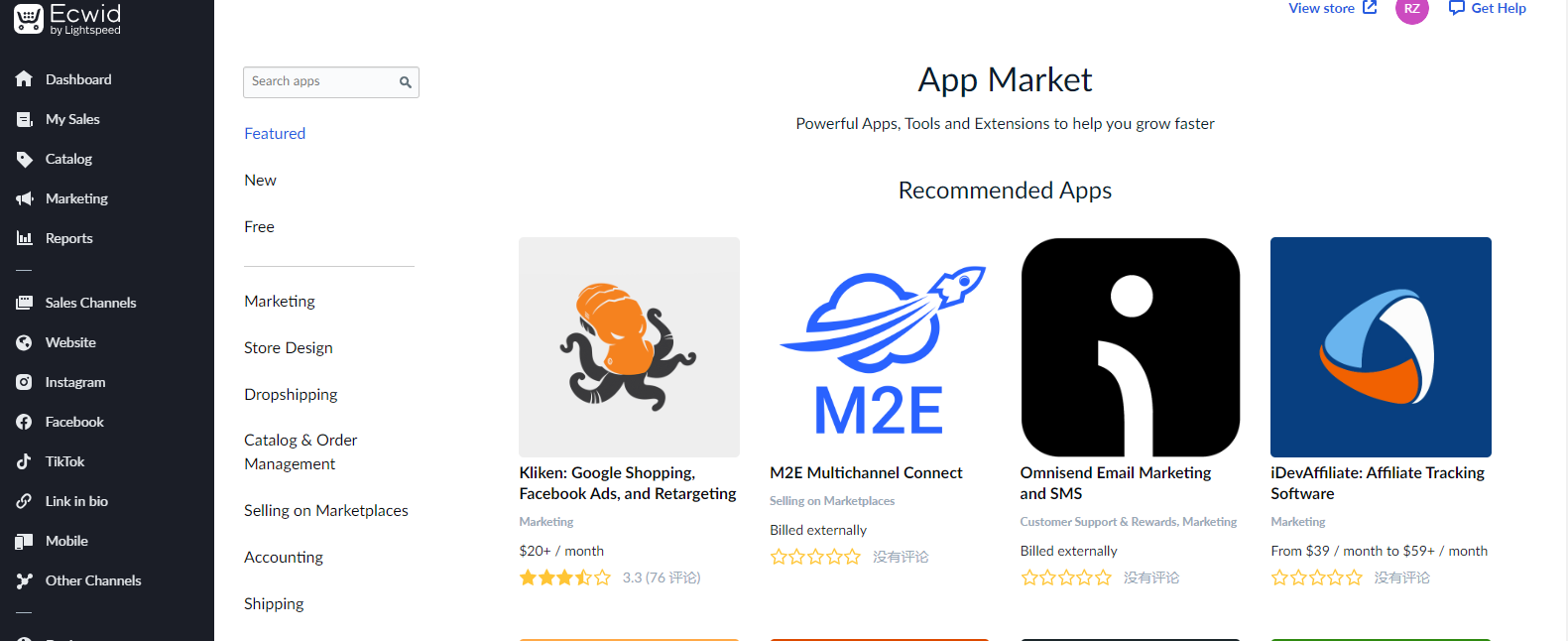Open Dropshipping category link
The height and width of the screenshot is (641, 1568).
291,394
